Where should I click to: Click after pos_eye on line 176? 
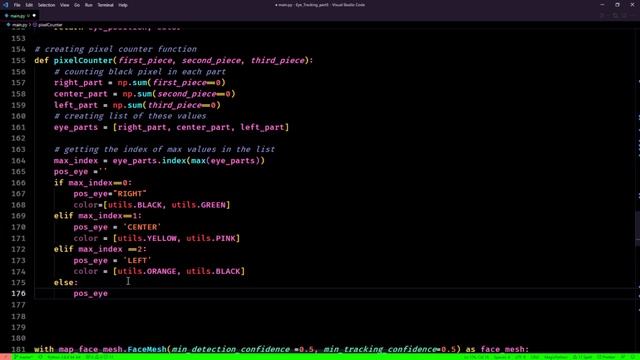point(109,293)
